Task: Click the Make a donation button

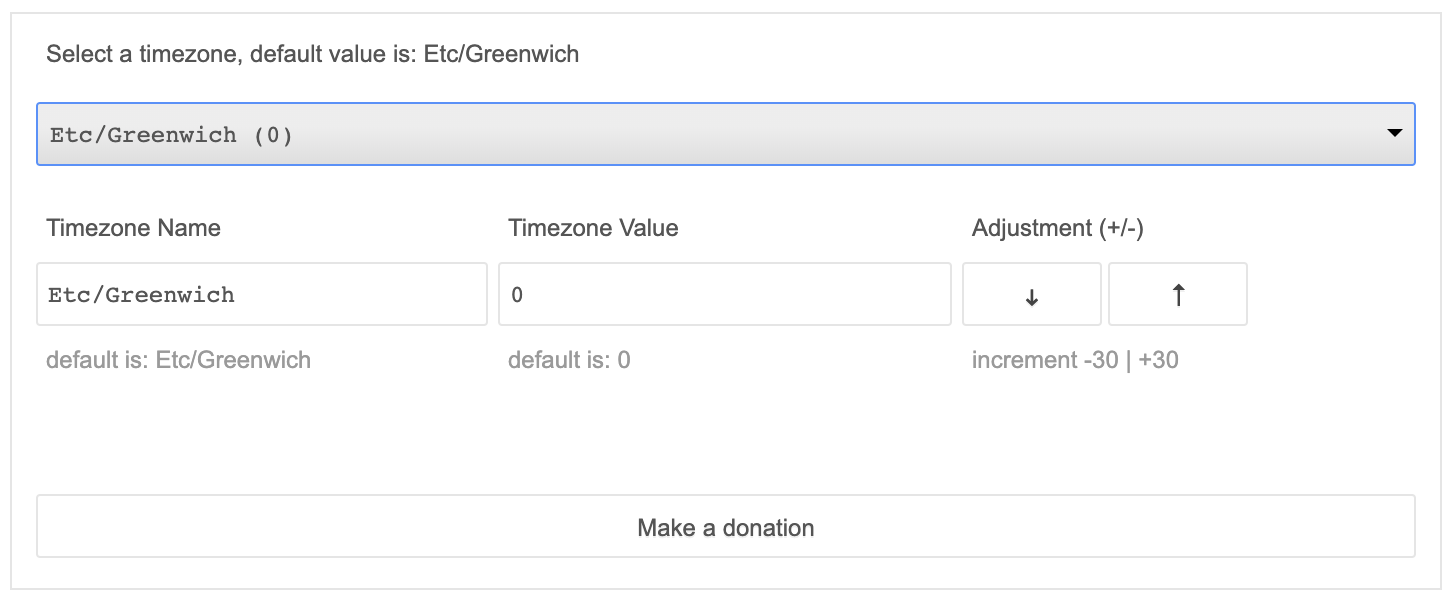Action: click(x=727, y=527)
